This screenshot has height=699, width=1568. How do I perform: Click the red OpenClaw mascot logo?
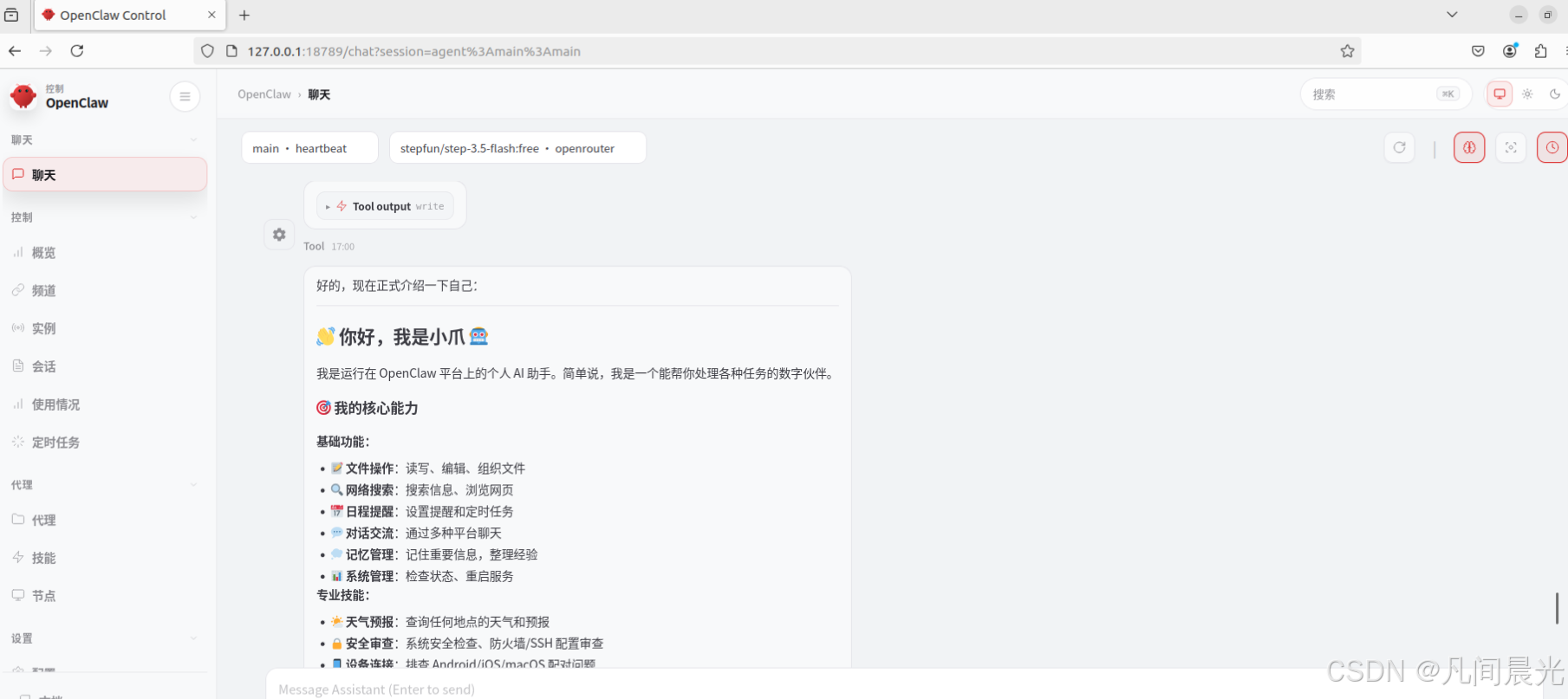[23, 96]
